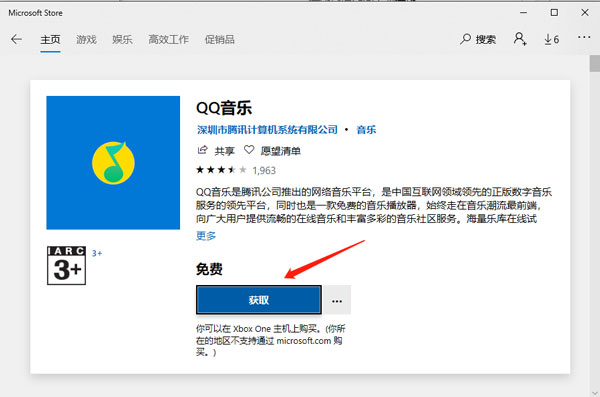Open the ellipsis menu next to 获取
The width and height of the screenshot is (600, 397).
(337, 300)
